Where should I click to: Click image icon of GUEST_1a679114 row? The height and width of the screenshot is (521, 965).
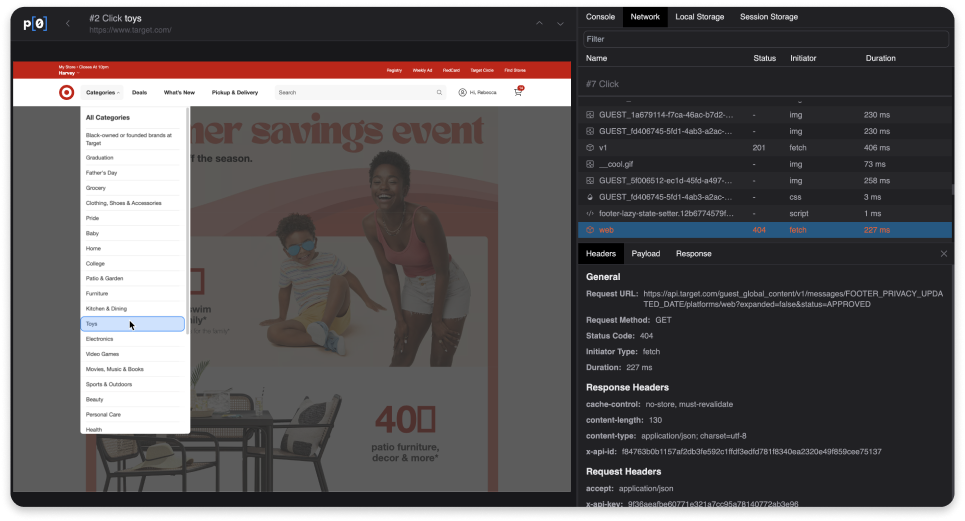pos(590,115)
